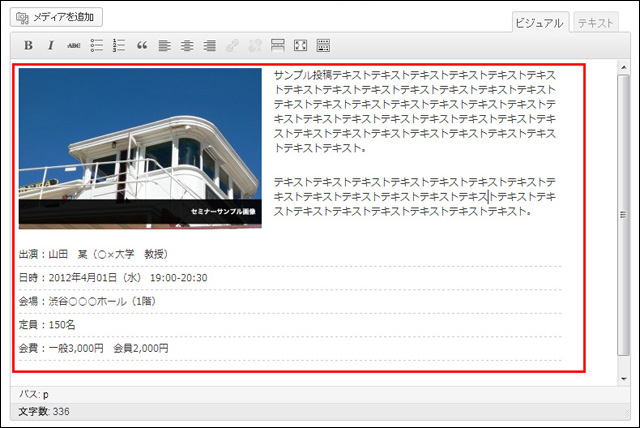This screenshot has width=640, height=428.
Task: Apply strikethrough formatting
Action: pos(74,46)
